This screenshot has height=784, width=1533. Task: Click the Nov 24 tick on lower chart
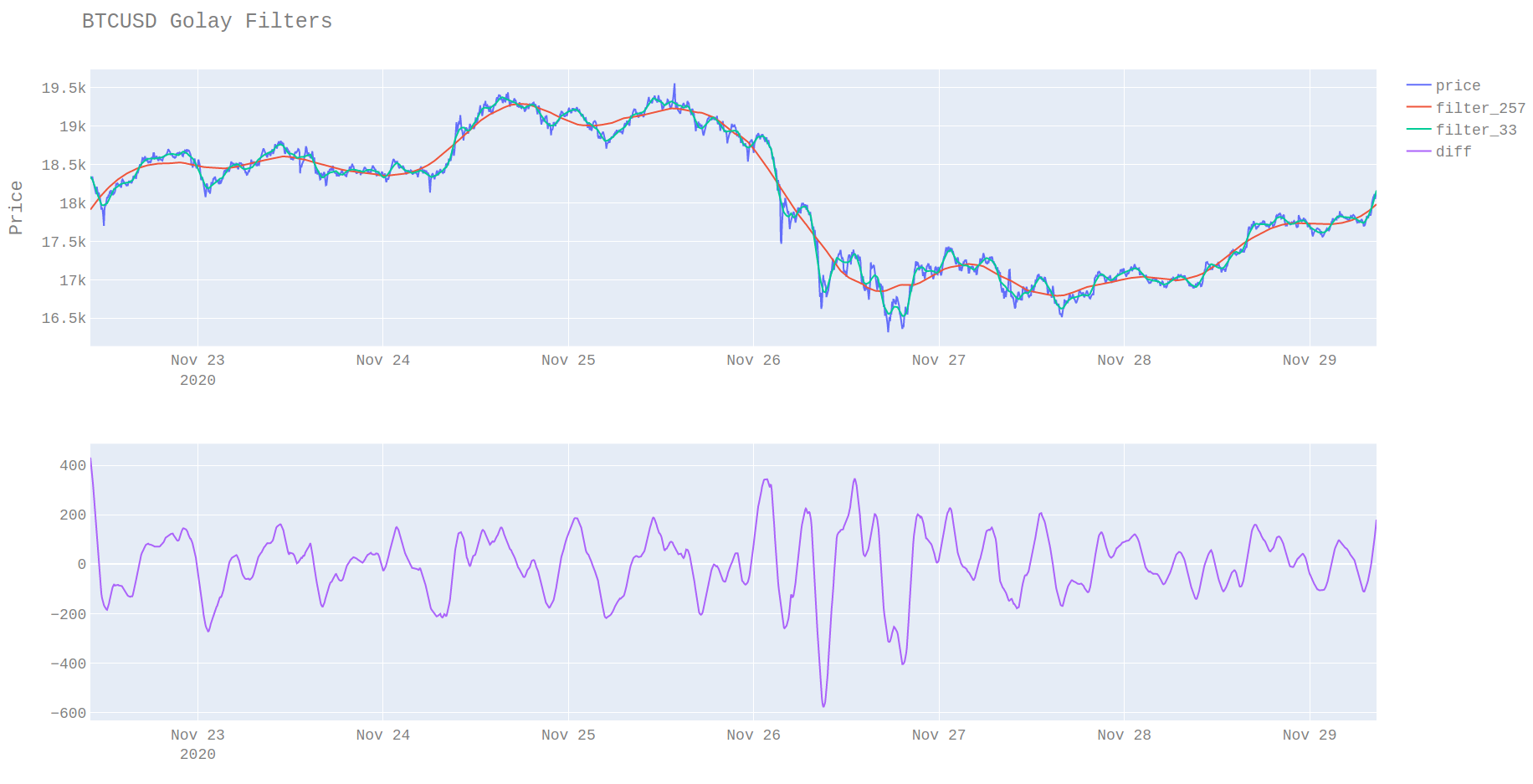point(382,735)
